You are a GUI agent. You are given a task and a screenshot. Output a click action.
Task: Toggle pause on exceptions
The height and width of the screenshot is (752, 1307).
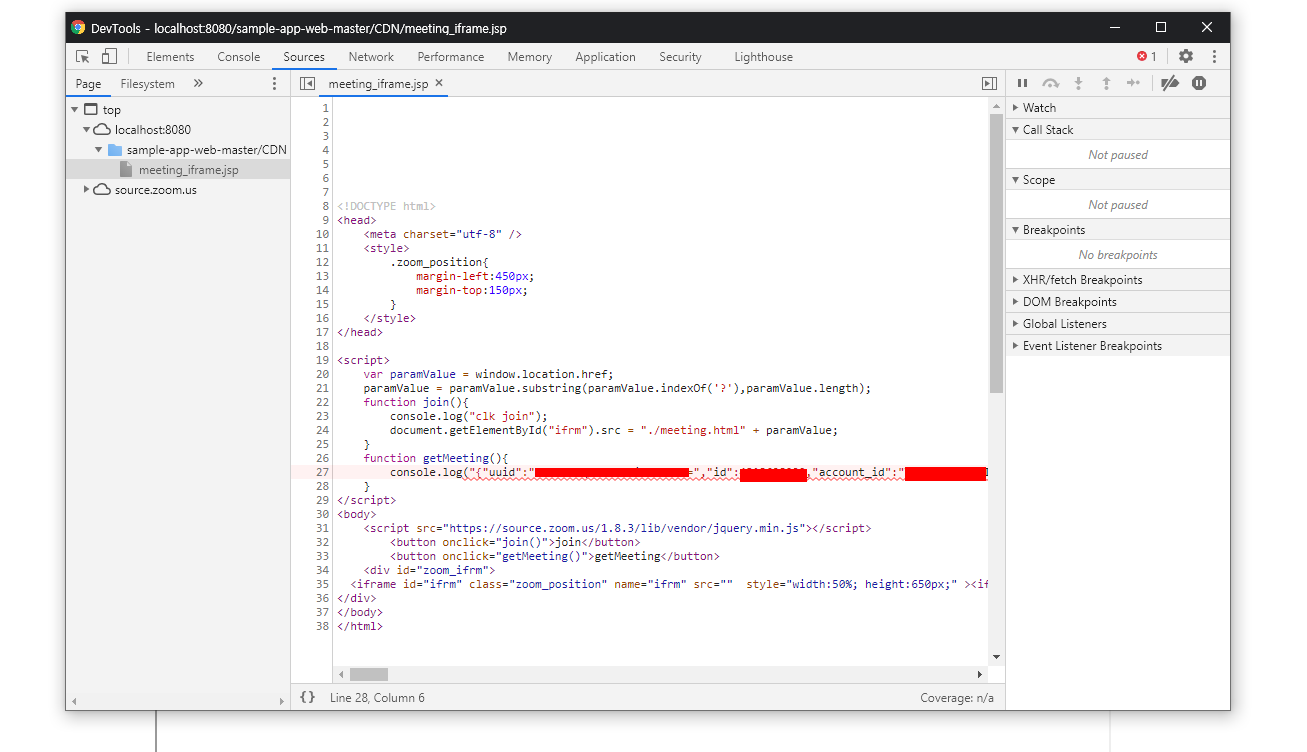(1199, 83)
